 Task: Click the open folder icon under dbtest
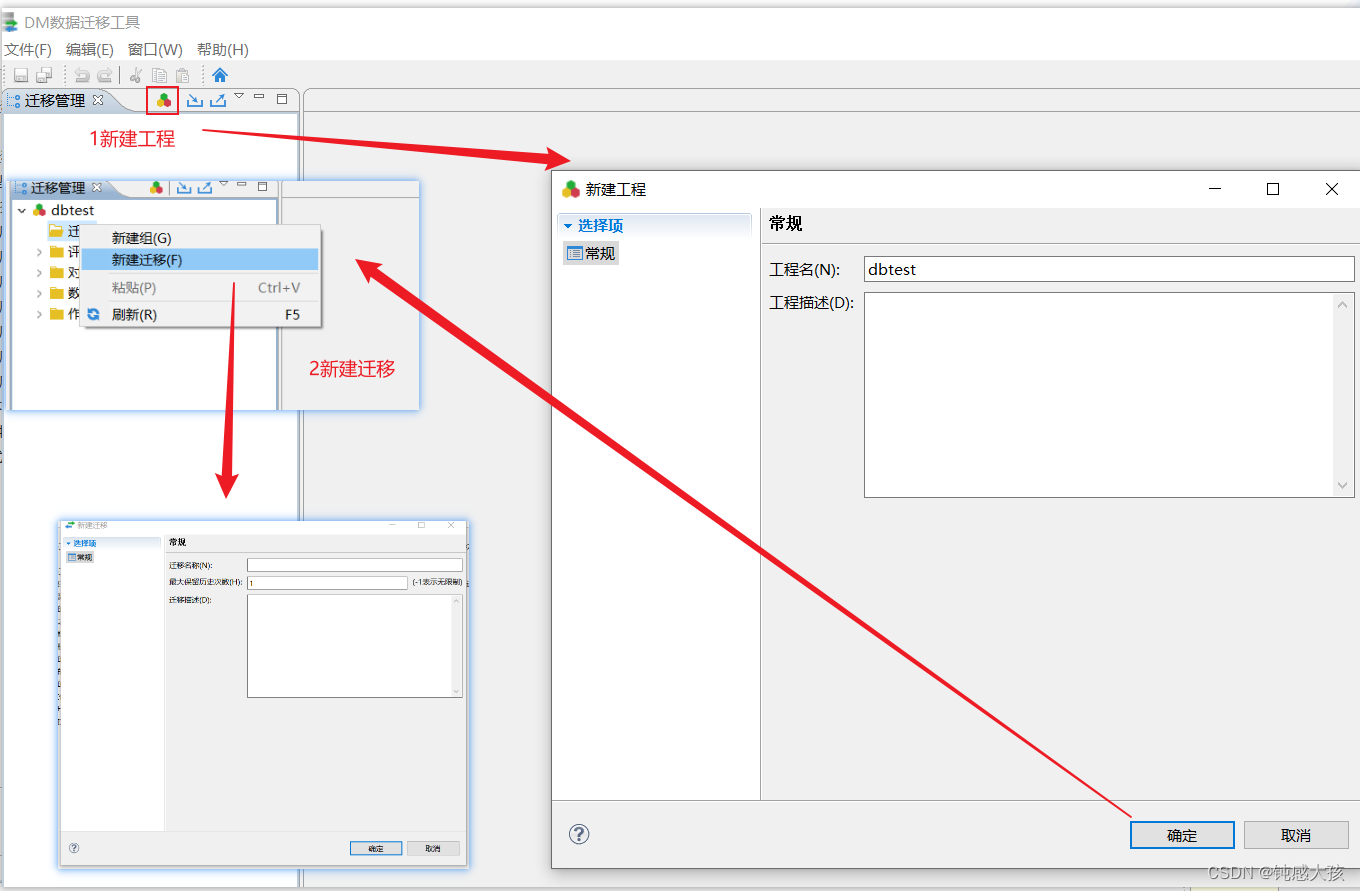(56, 231)
